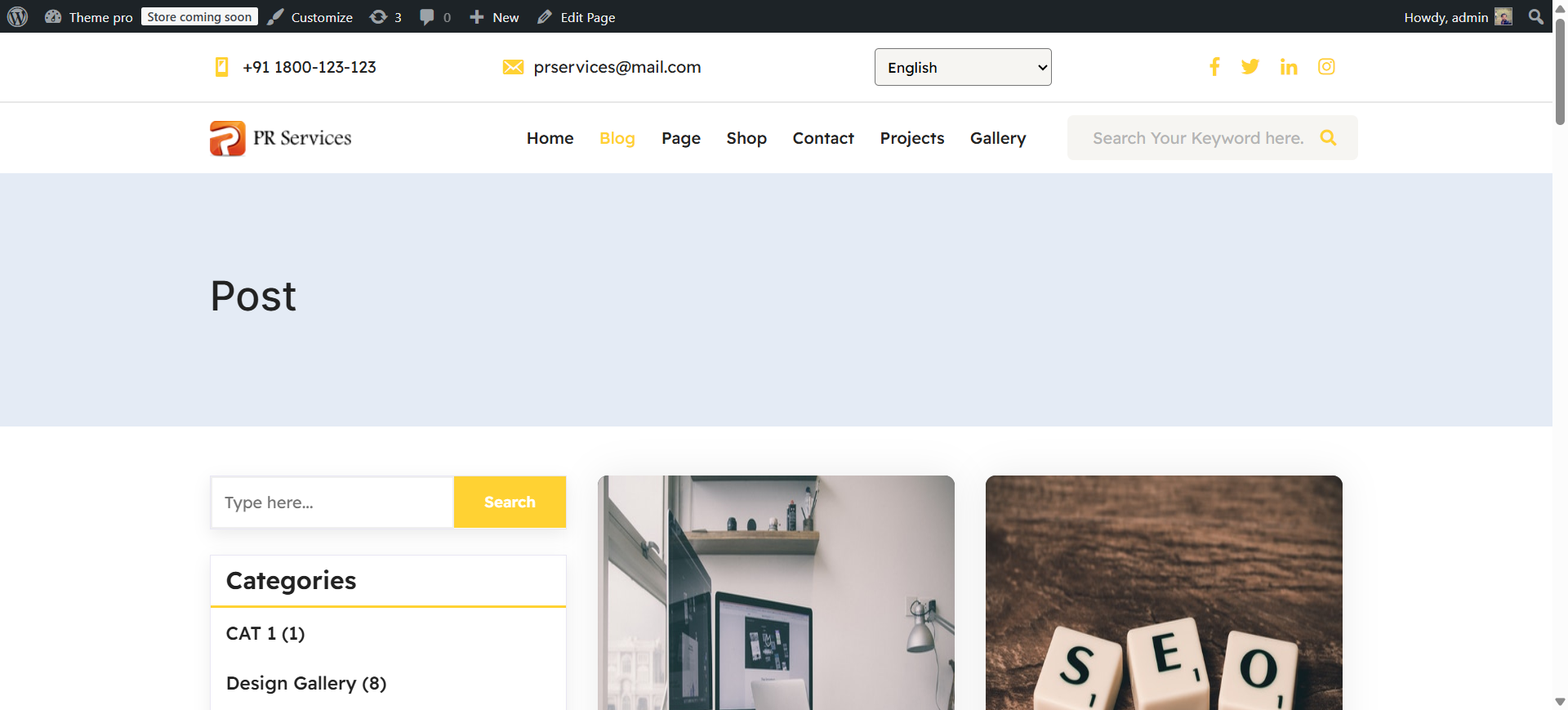Screen dimensions: 1568x710
Task: Click the Facebook social icon
Action: point(1214,67)
